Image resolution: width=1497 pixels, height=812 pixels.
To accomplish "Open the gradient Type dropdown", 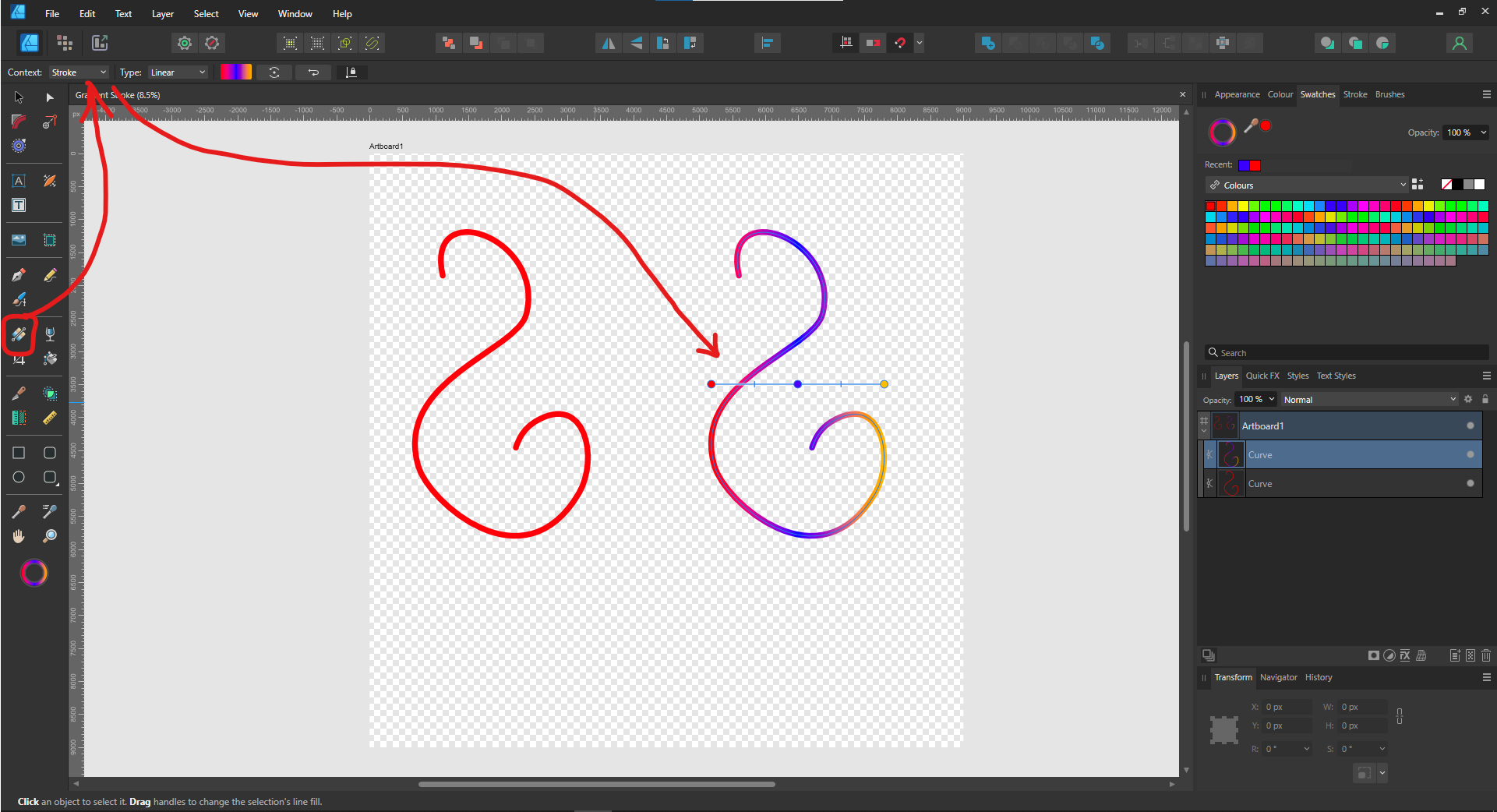I will click(x=178, y=72).
